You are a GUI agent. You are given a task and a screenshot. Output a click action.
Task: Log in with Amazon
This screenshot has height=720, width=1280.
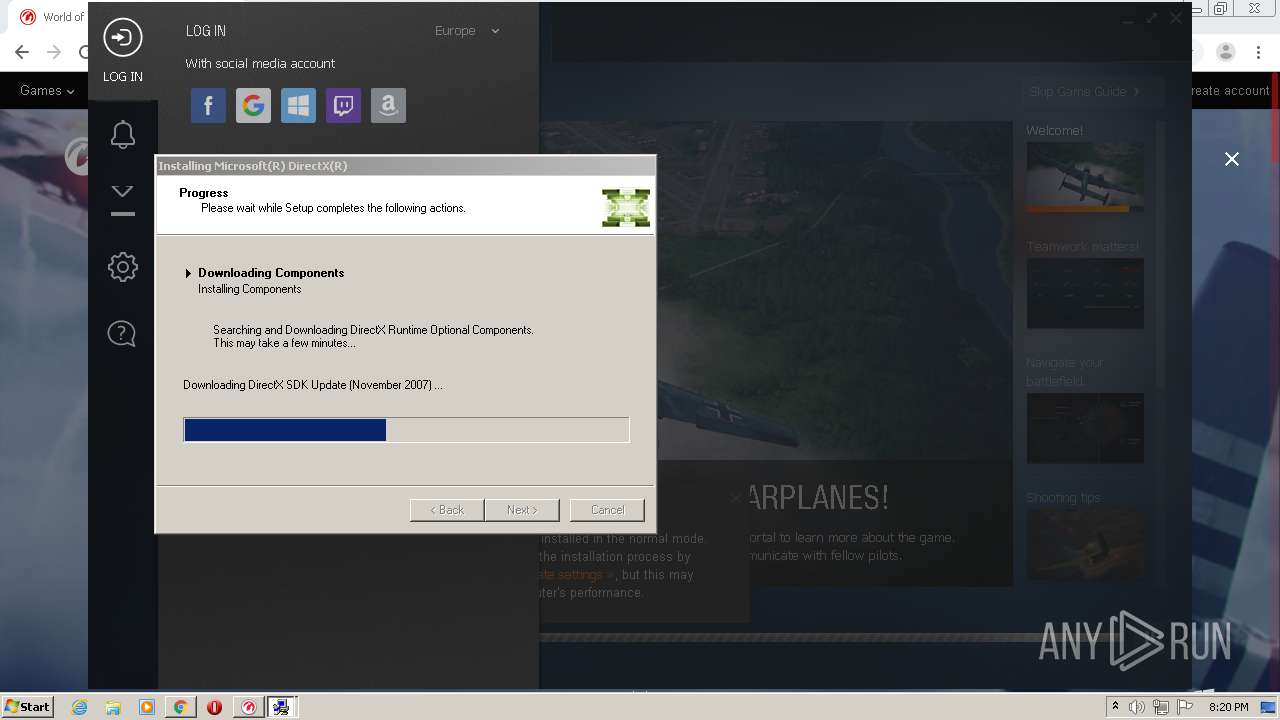[x=388, y=105]
